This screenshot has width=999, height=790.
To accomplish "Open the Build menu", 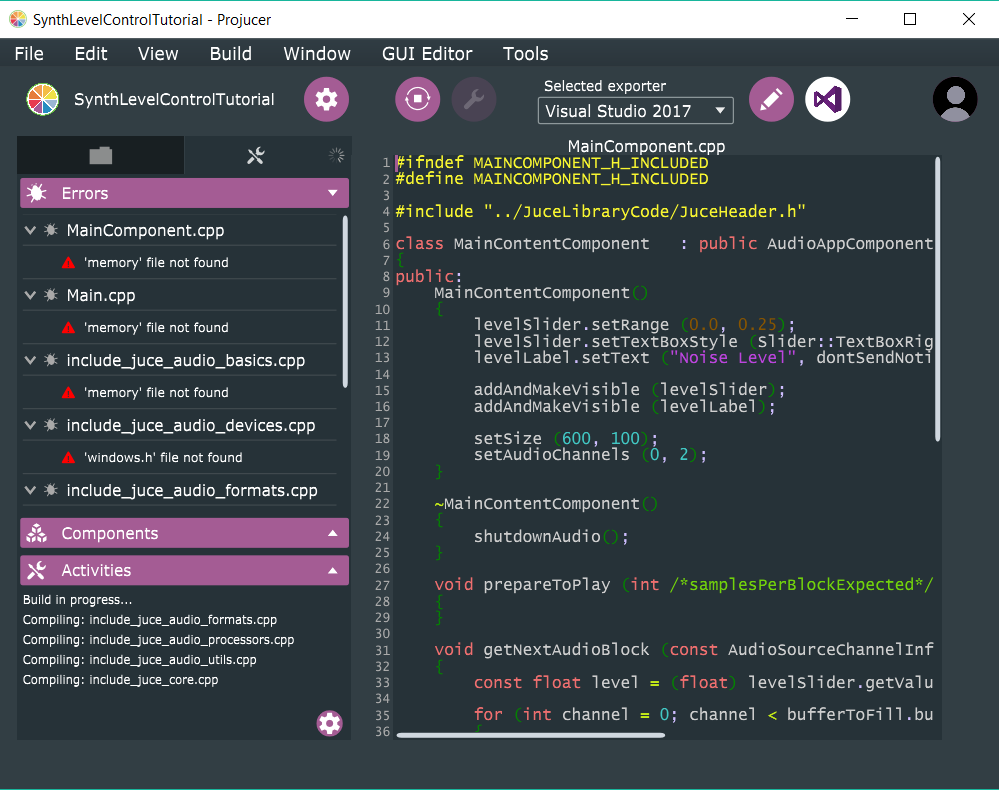I will pyautogui.click(x=231, y=54).
